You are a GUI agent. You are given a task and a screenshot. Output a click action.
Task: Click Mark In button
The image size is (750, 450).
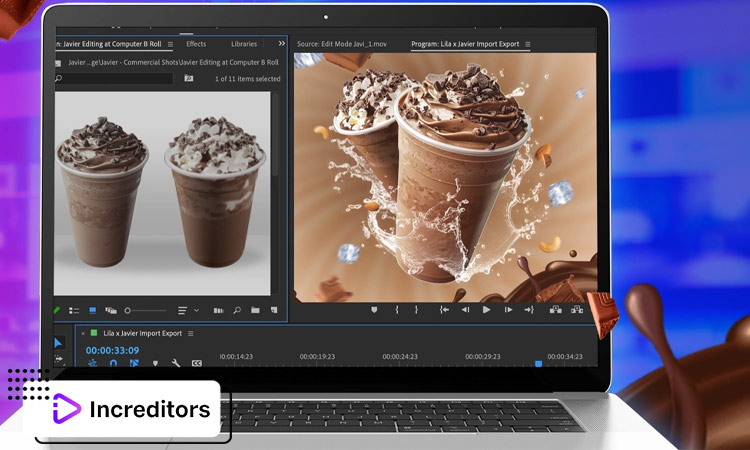(397, 310)
